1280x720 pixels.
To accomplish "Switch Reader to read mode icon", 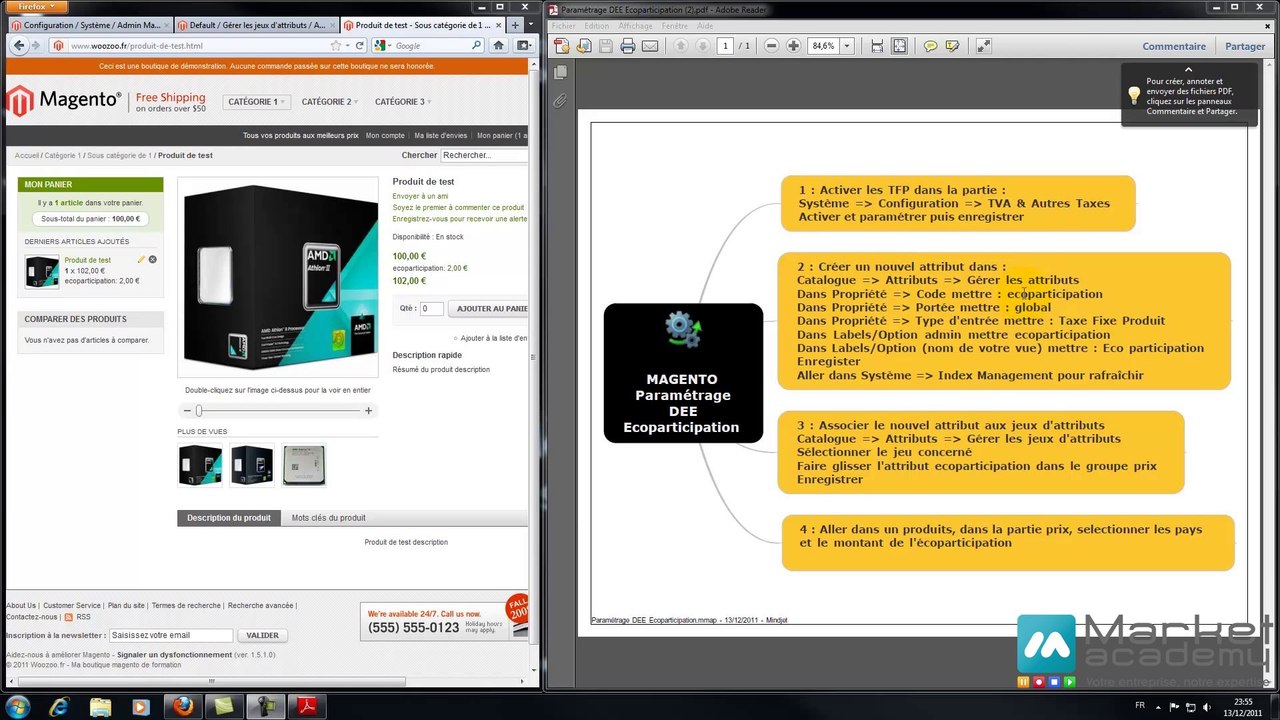I will tap(983, 46).
